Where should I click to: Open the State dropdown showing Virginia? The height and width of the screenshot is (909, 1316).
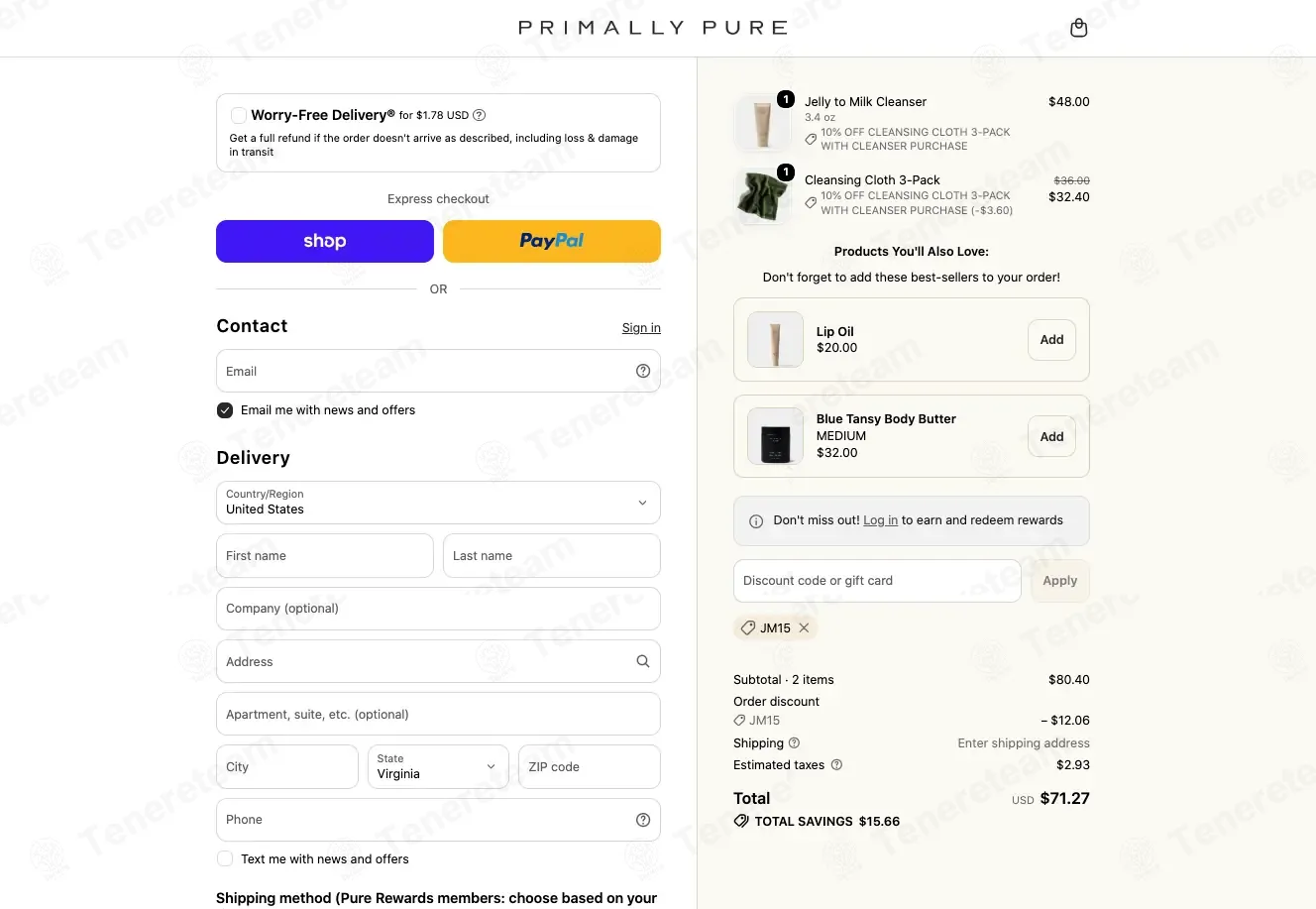click(x=438, y=766)
